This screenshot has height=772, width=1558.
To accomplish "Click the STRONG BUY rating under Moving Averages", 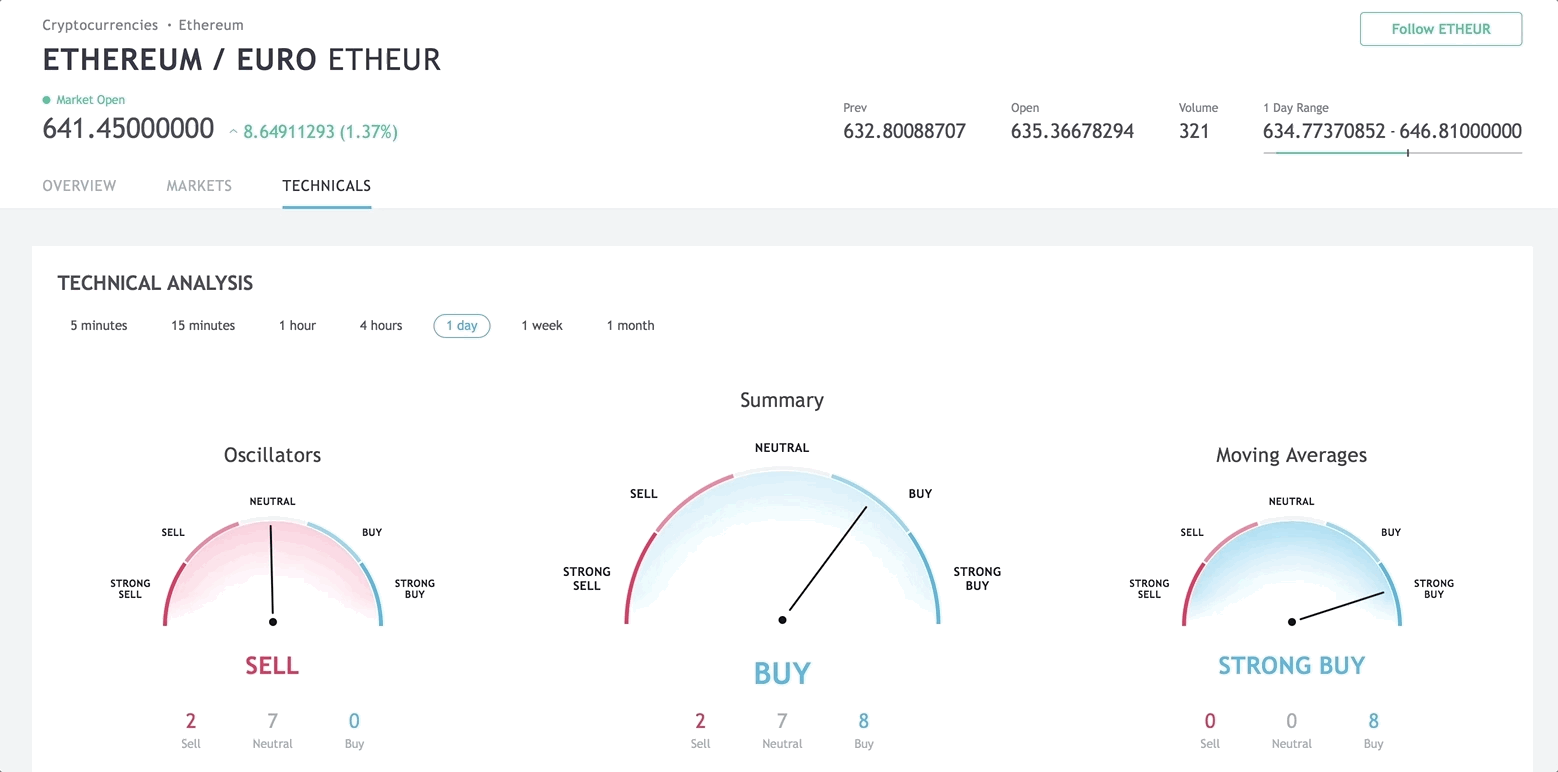I will click(1291, 665).
